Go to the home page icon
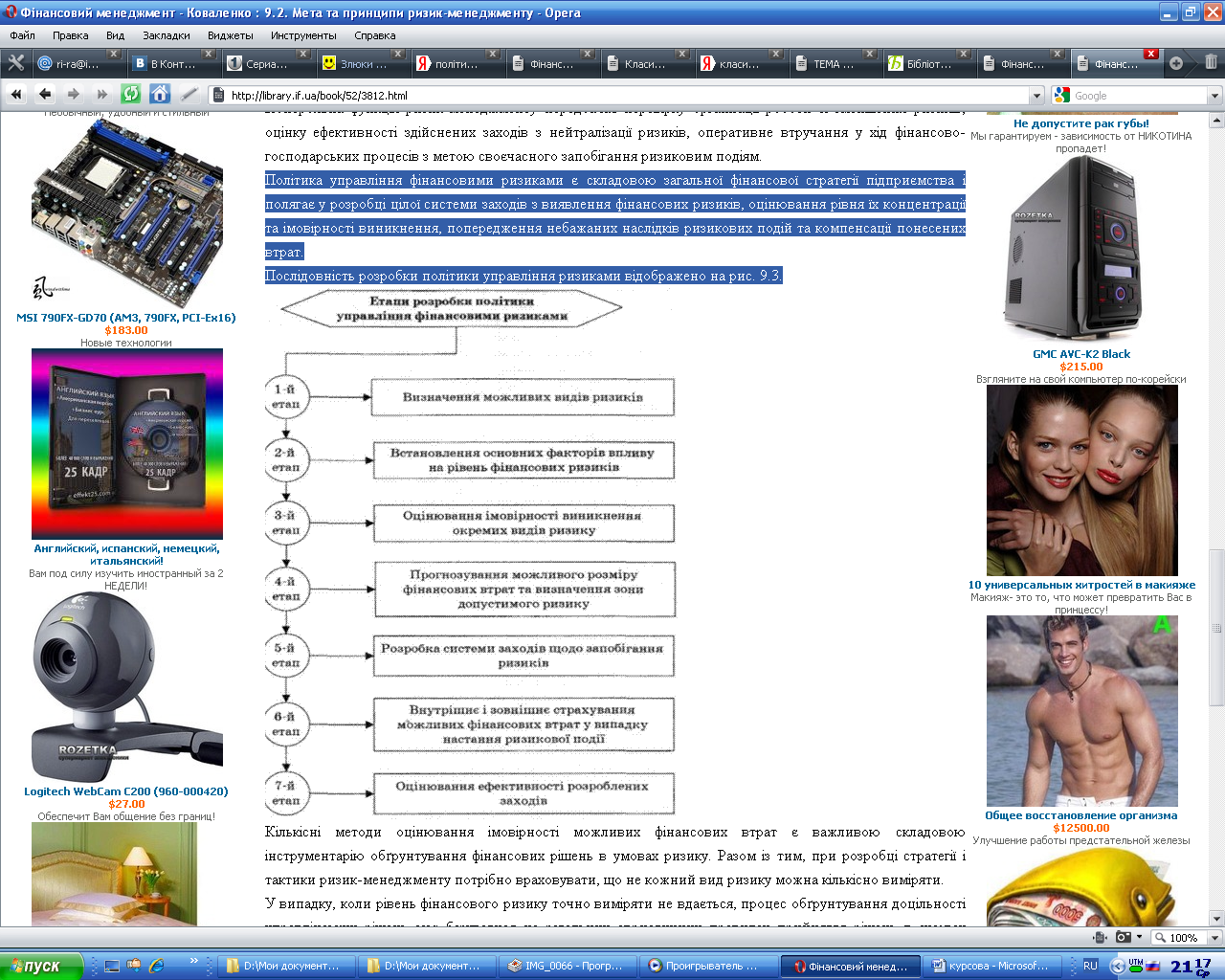 point(160,95)
